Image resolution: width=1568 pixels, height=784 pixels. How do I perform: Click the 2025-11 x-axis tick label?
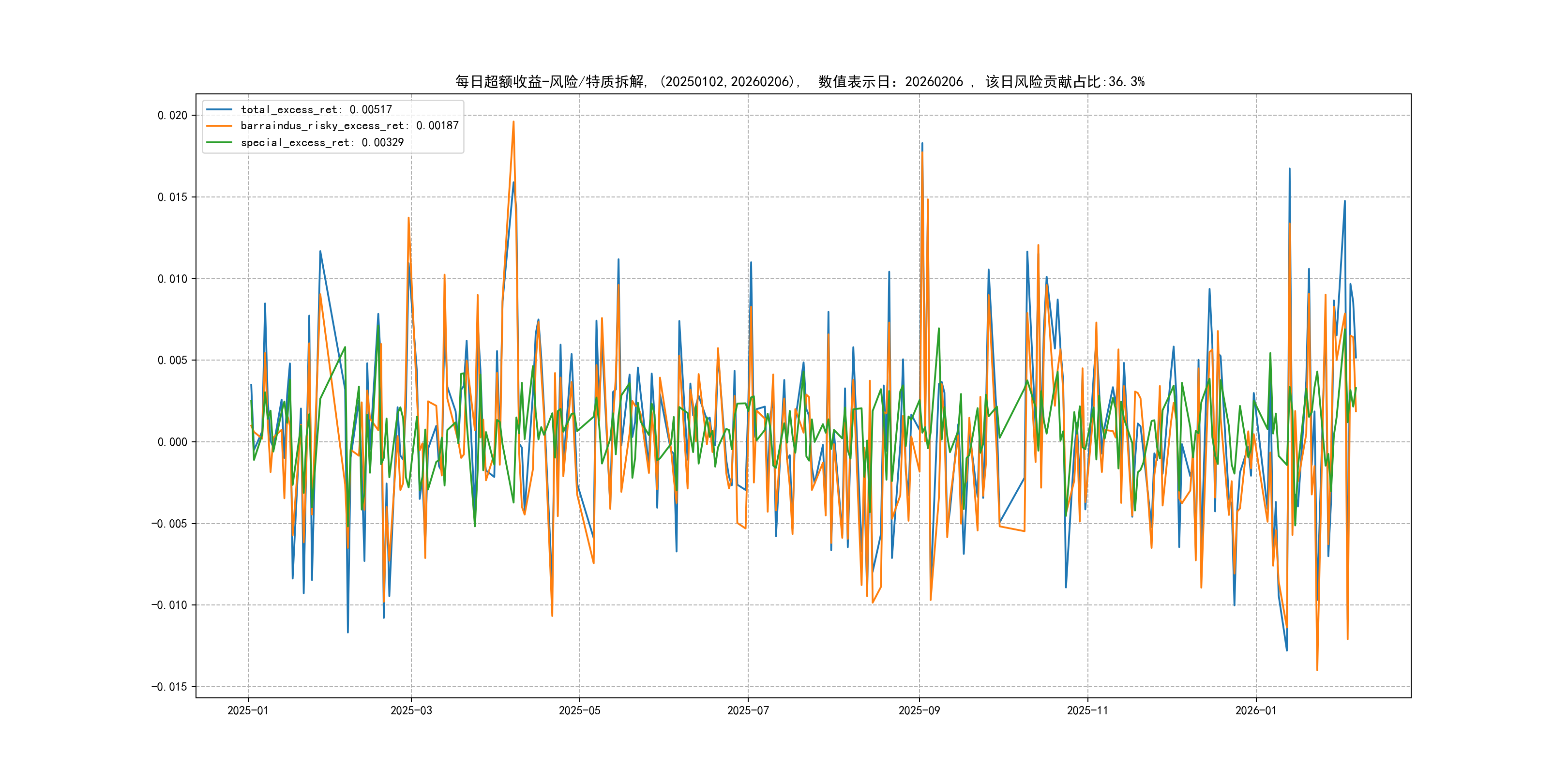tap(1088, 710)
